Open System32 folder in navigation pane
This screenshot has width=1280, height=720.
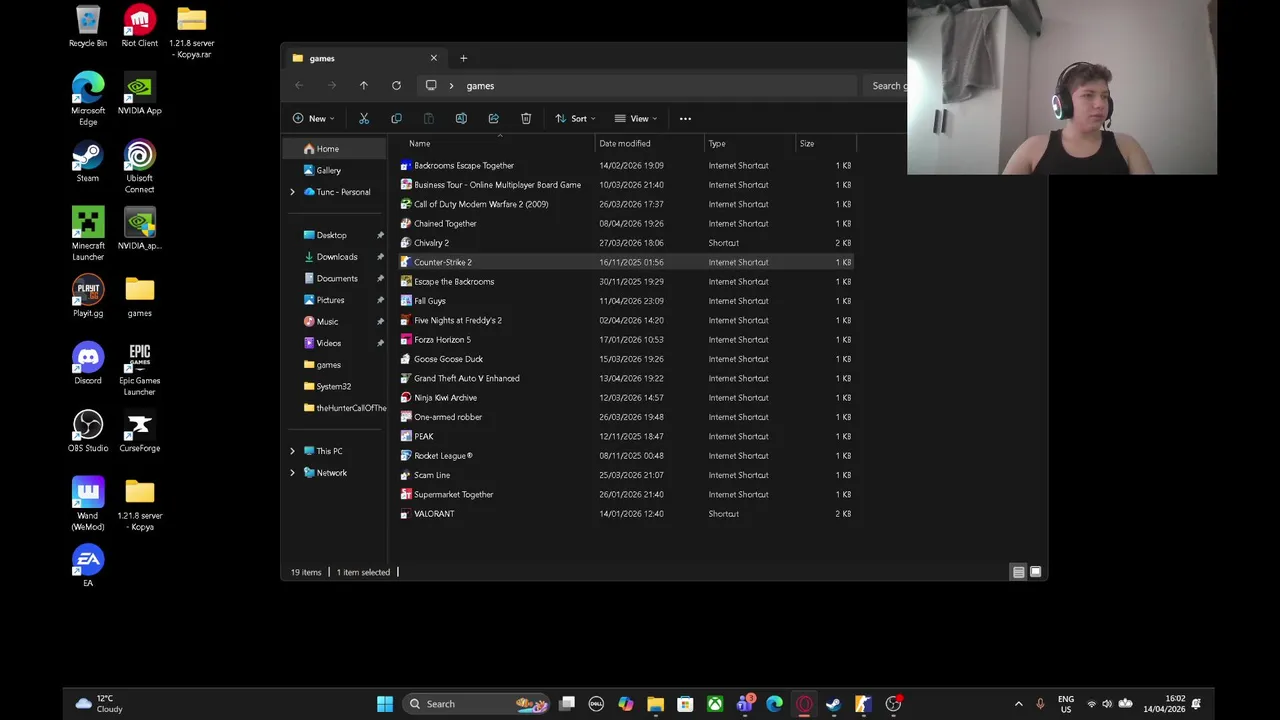(336, 386)
